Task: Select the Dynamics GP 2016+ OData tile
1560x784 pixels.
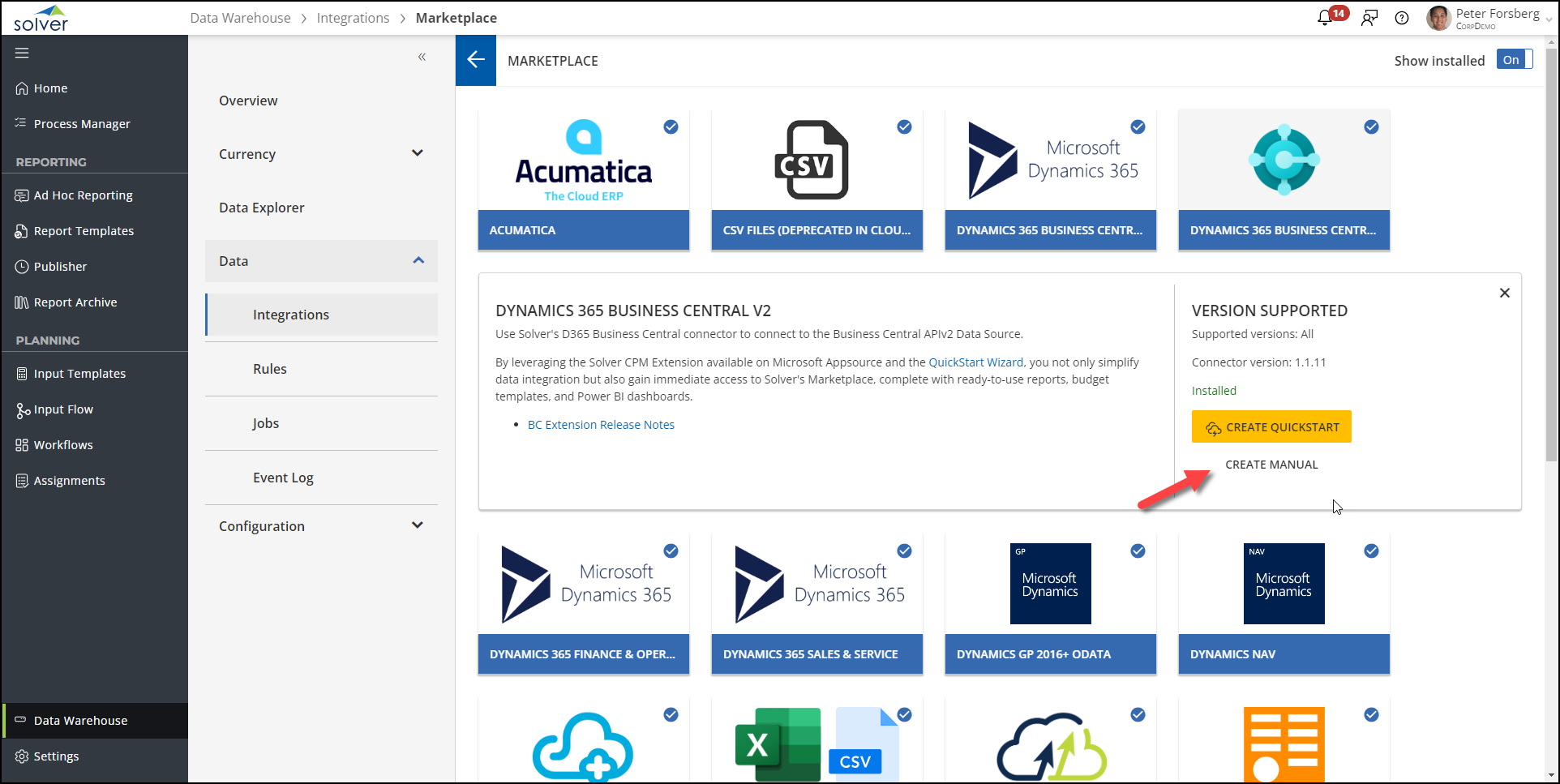Action: 1050,604
